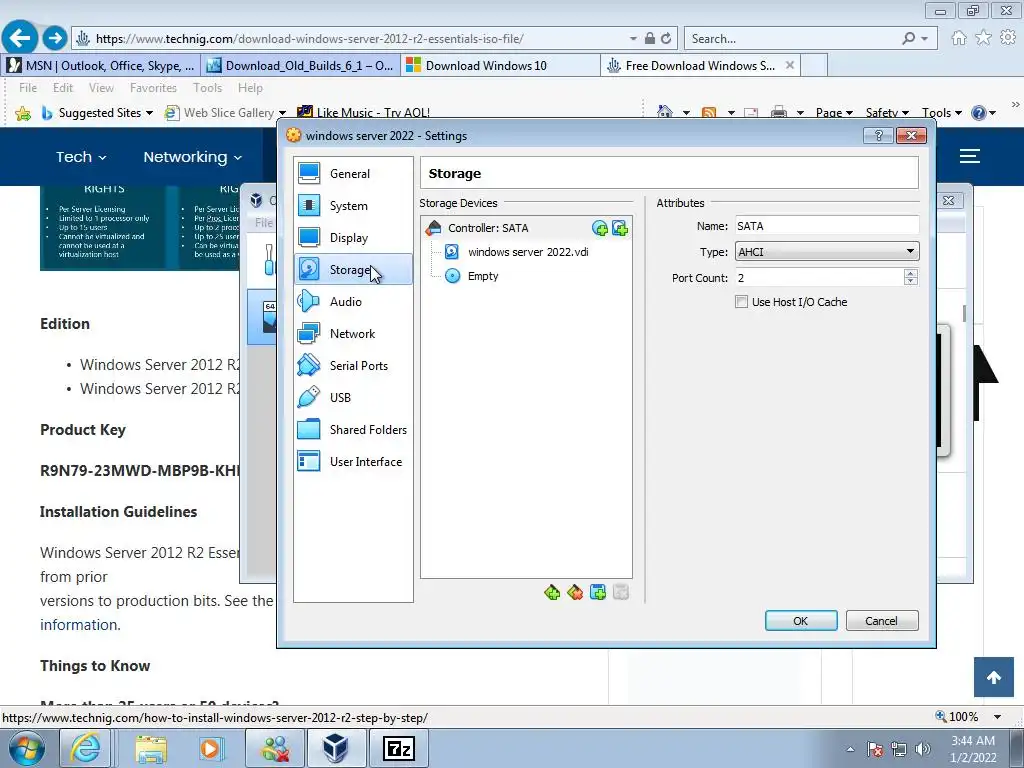This screenshot has height=768, width=1024.
Task: Click the information link on webpage
Action: [x=80, y=625]
